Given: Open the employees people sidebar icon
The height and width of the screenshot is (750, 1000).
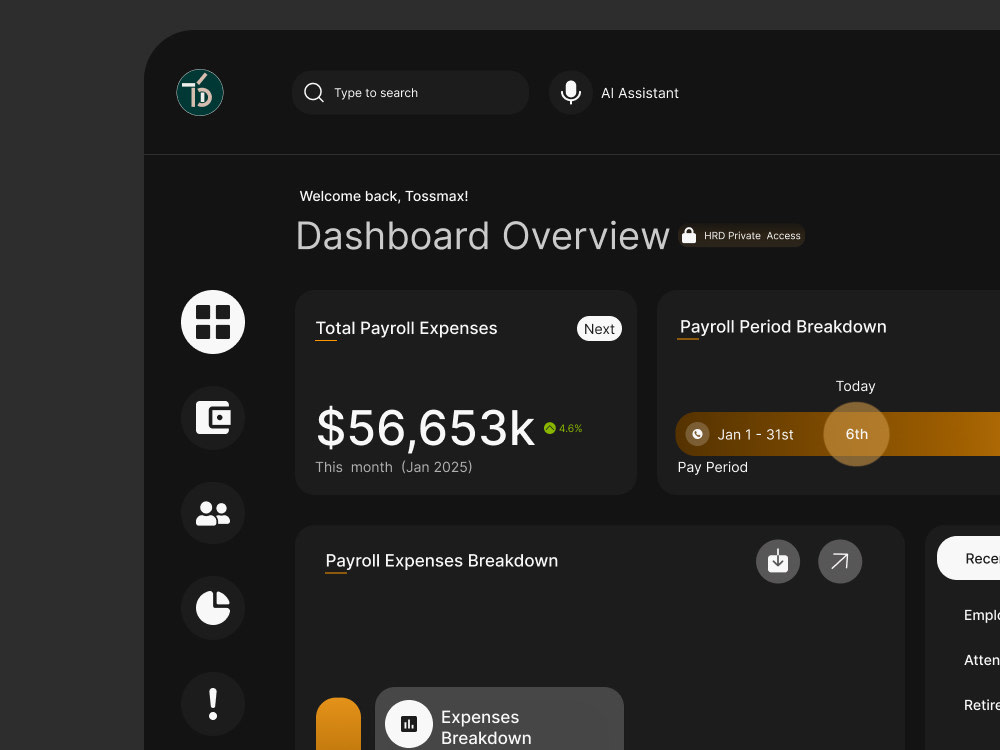Looking at the screenshot, I should (213, 513).
